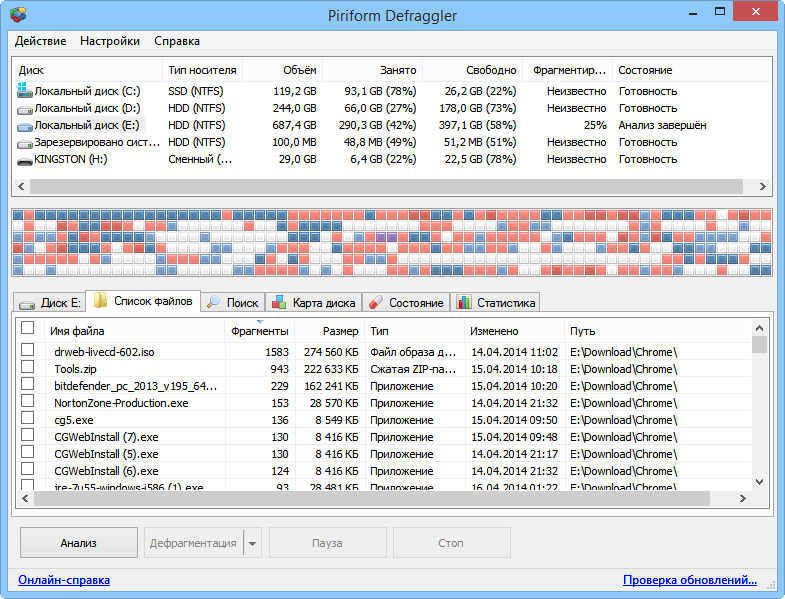
Task: Open the Справка menu
Action: (x=177, y=41)
